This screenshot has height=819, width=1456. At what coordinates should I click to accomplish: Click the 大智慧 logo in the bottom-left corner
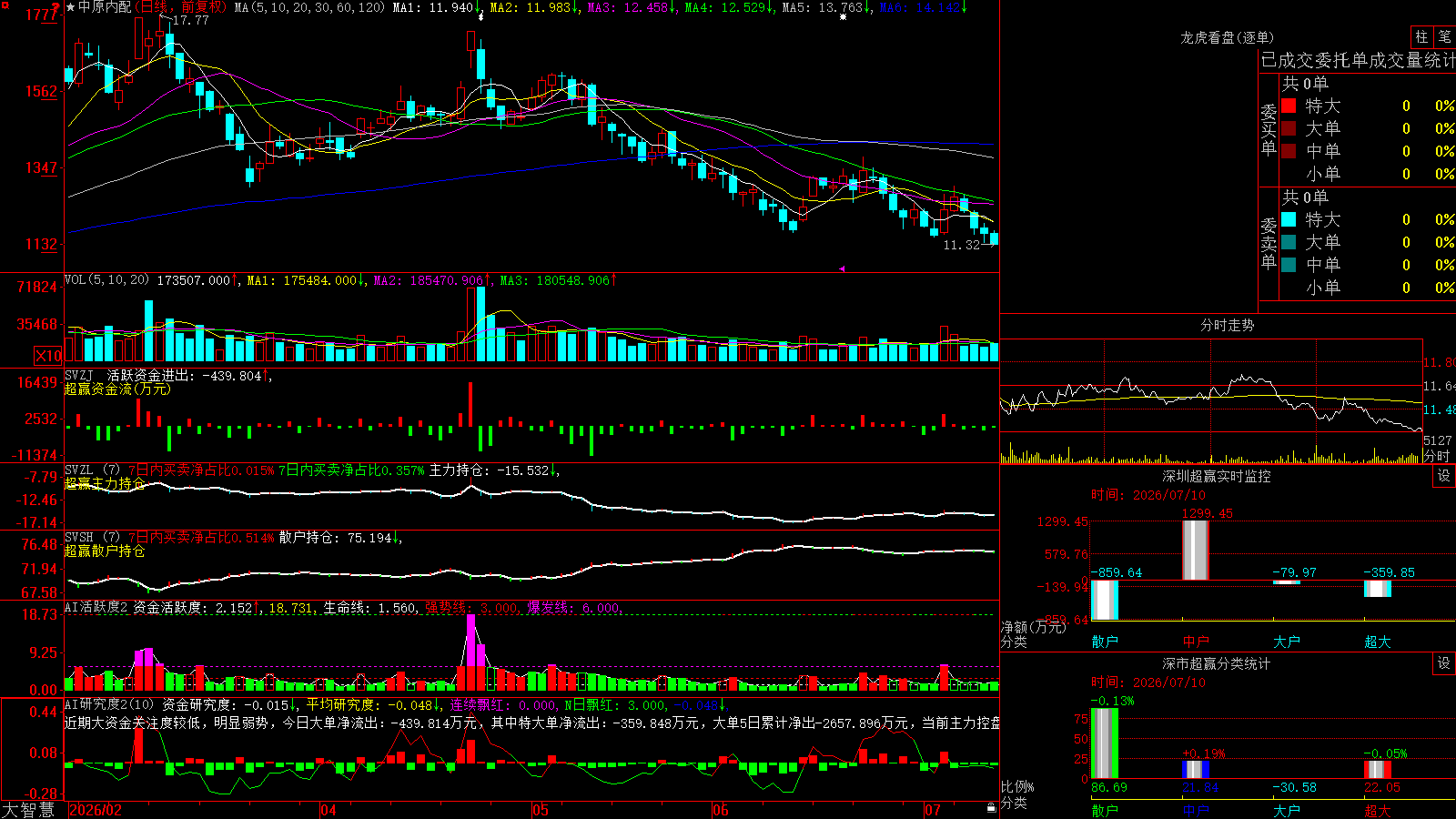click(x=28, y=810)
